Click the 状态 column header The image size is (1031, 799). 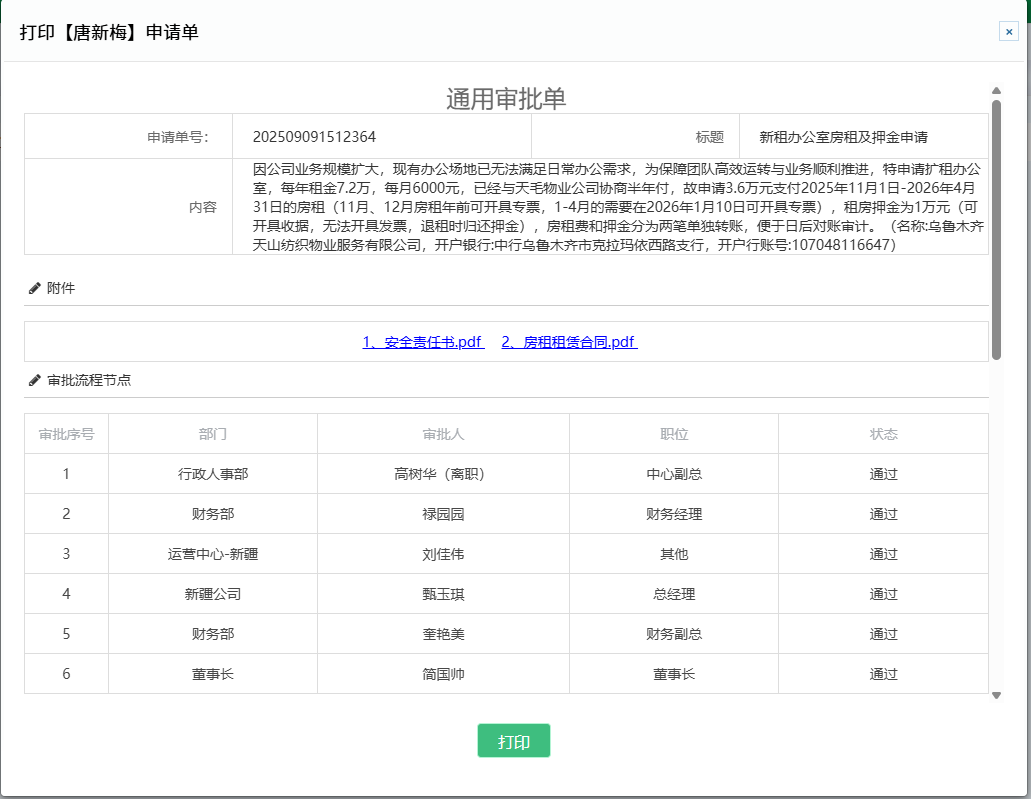tap(883, 434)
